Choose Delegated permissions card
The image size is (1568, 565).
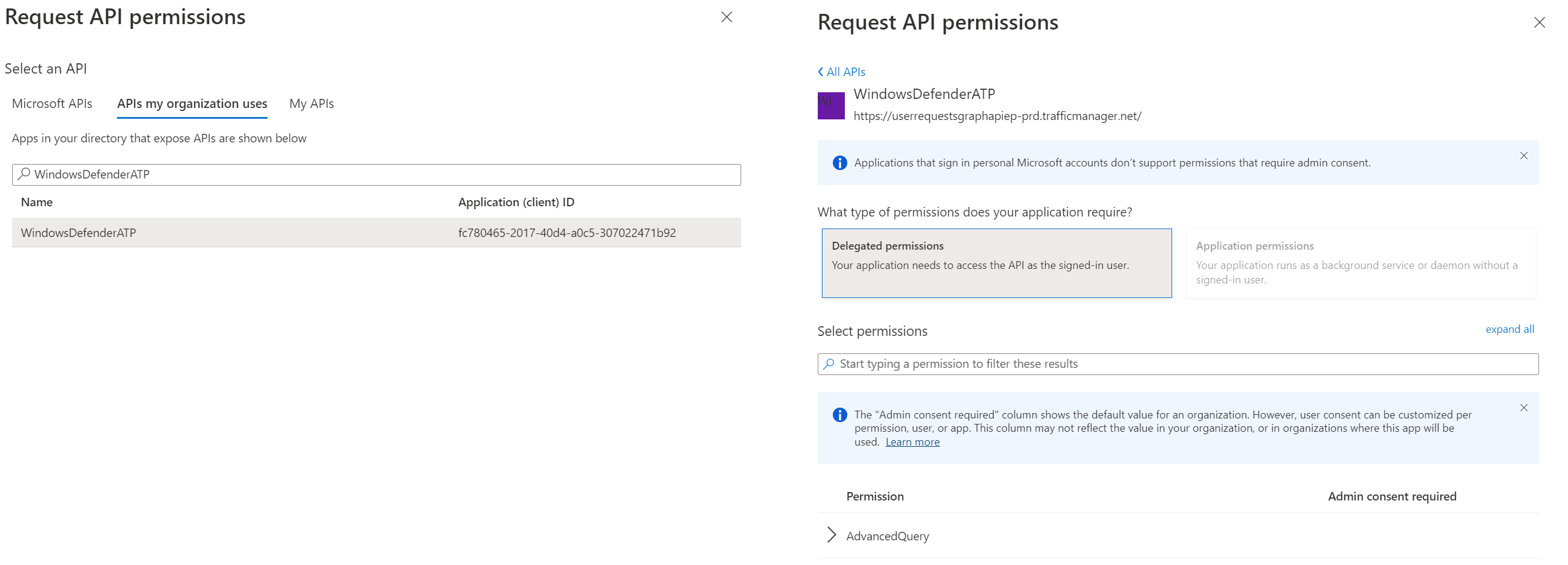996,263
